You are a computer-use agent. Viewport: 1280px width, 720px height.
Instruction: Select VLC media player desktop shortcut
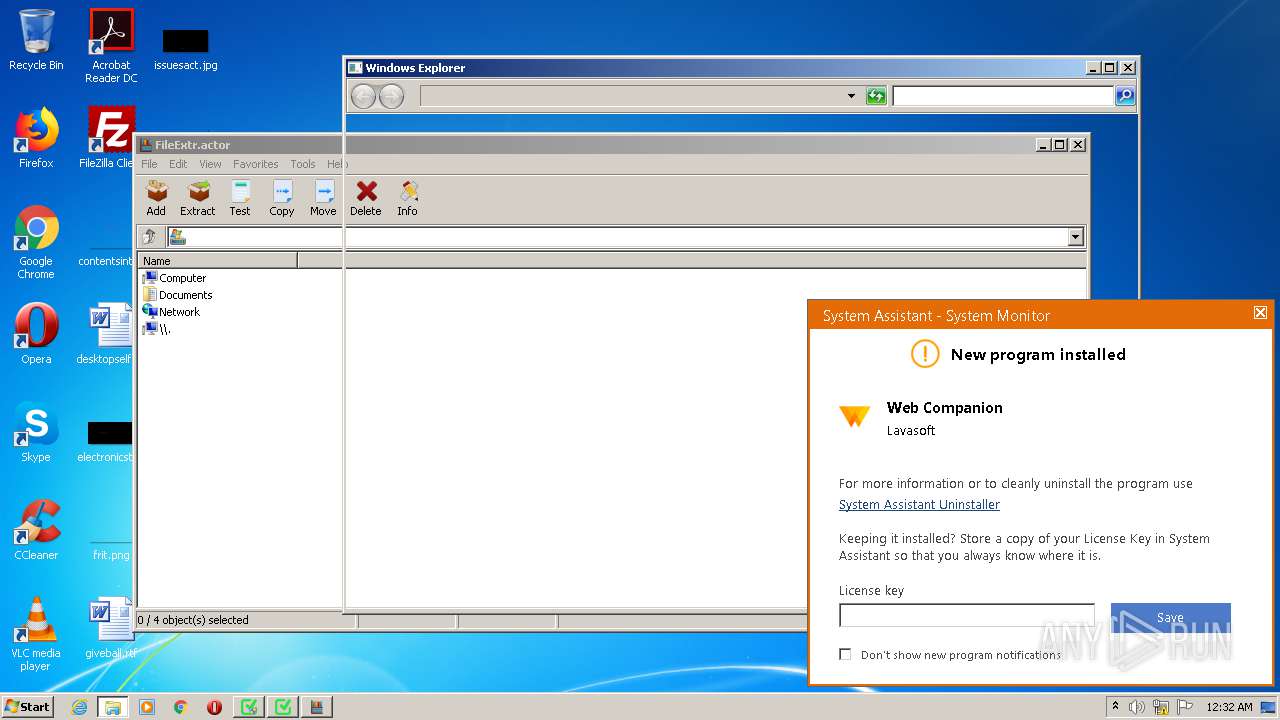pos(36,634)
